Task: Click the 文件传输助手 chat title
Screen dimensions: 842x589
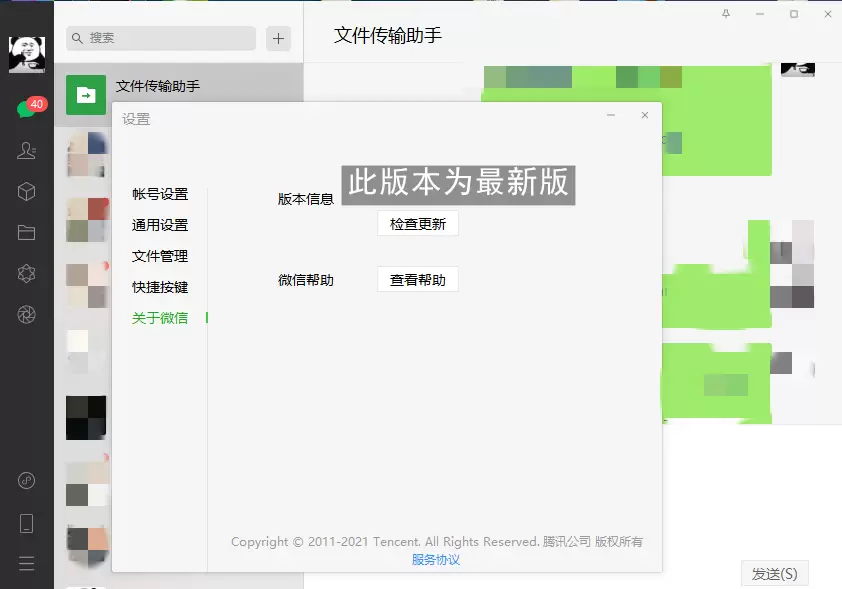Action: [388, 35]
